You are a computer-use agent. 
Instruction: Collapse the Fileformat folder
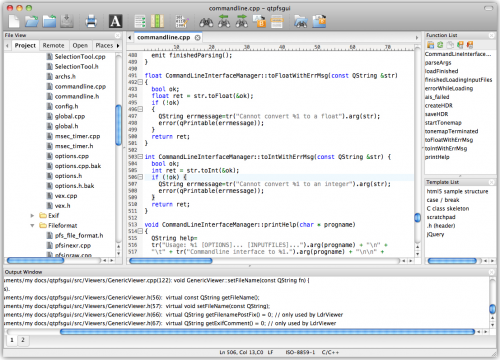pyautogui.click(x=32, y=226)
